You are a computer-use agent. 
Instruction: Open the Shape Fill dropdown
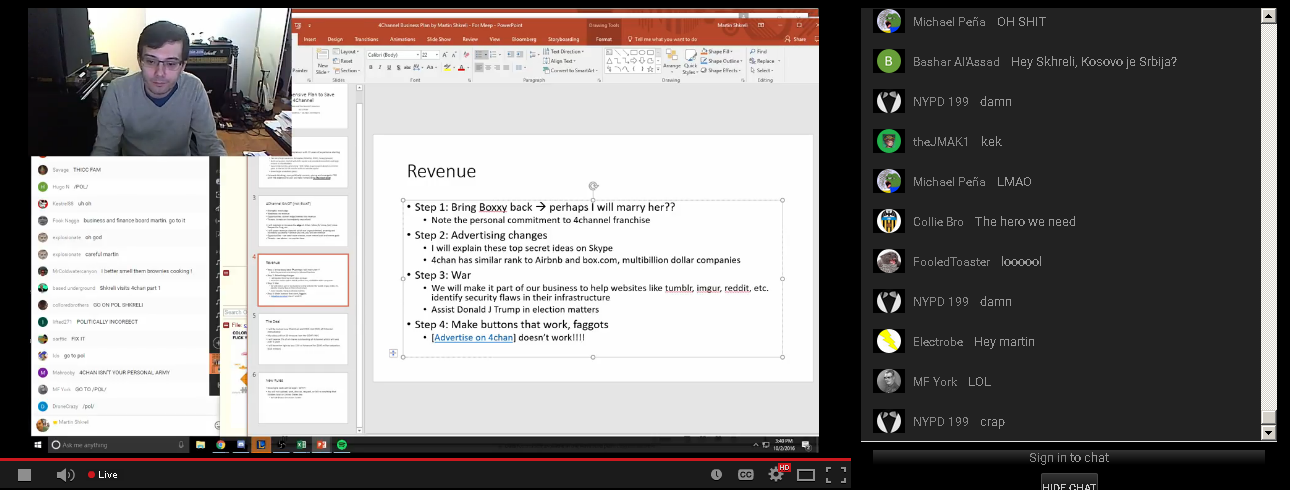718,51
